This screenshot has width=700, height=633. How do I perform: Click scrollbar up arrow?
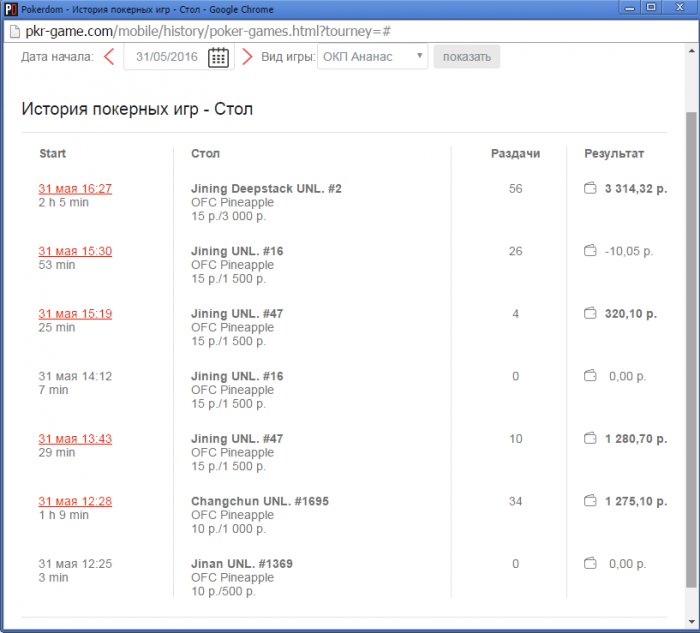(691, 50)
